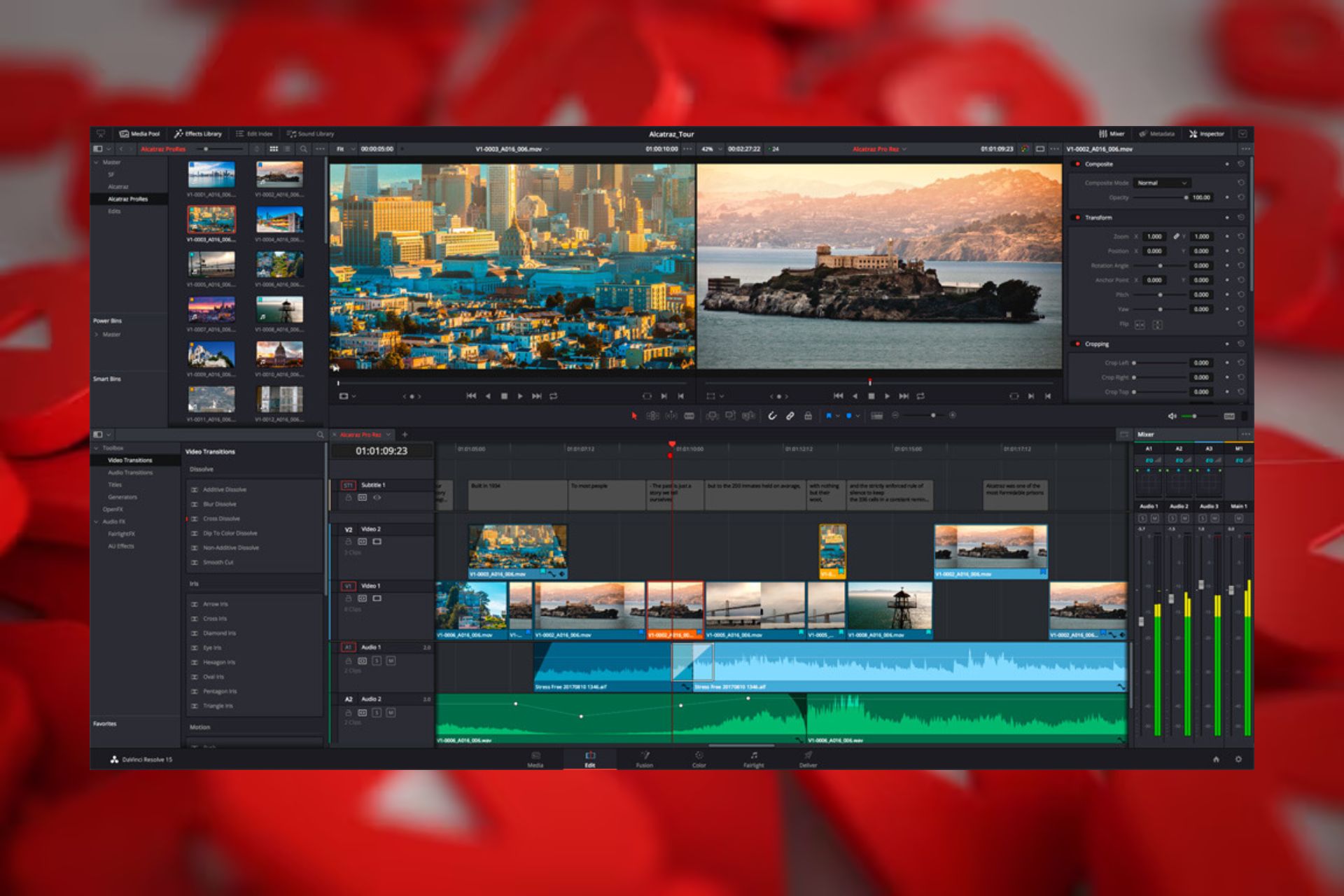
Task: Expand the Power Bins Master folder
Action: click(x=97, y=335)
